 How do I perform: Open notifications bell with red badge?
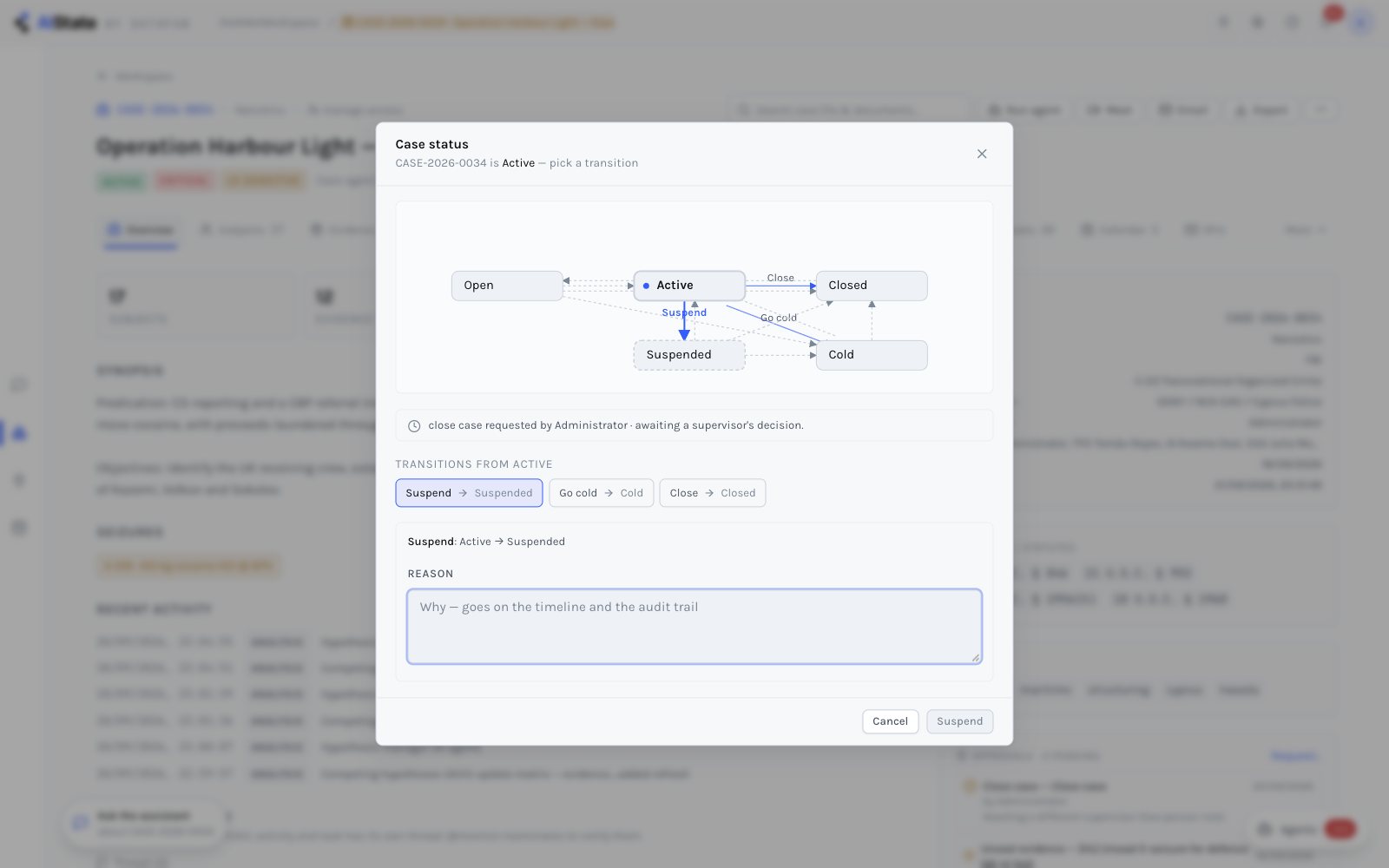[1329, 19]
